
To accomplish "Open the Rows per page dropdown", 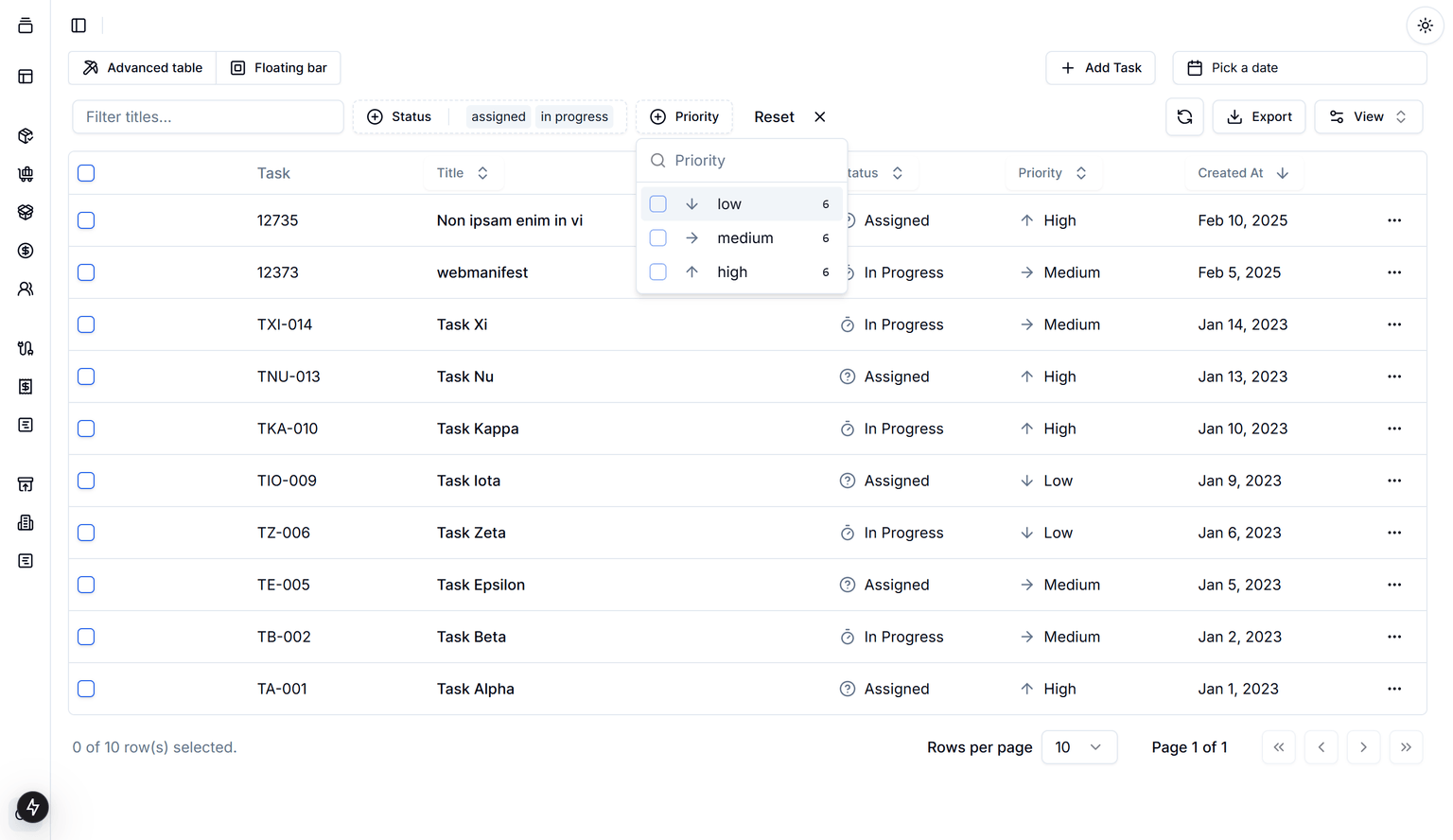I will pyautogui.click(x=1078, y=747).
